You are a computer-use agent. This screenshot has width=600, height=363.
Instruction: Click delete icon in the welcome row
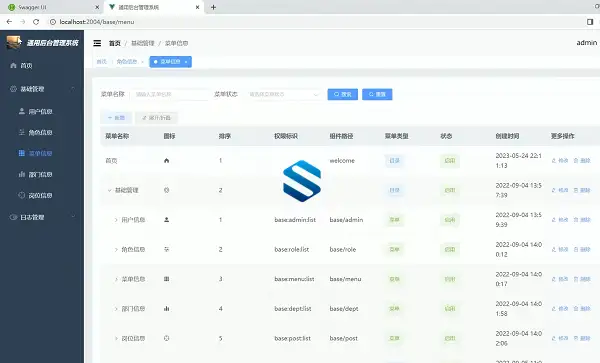tap(582, 161)
